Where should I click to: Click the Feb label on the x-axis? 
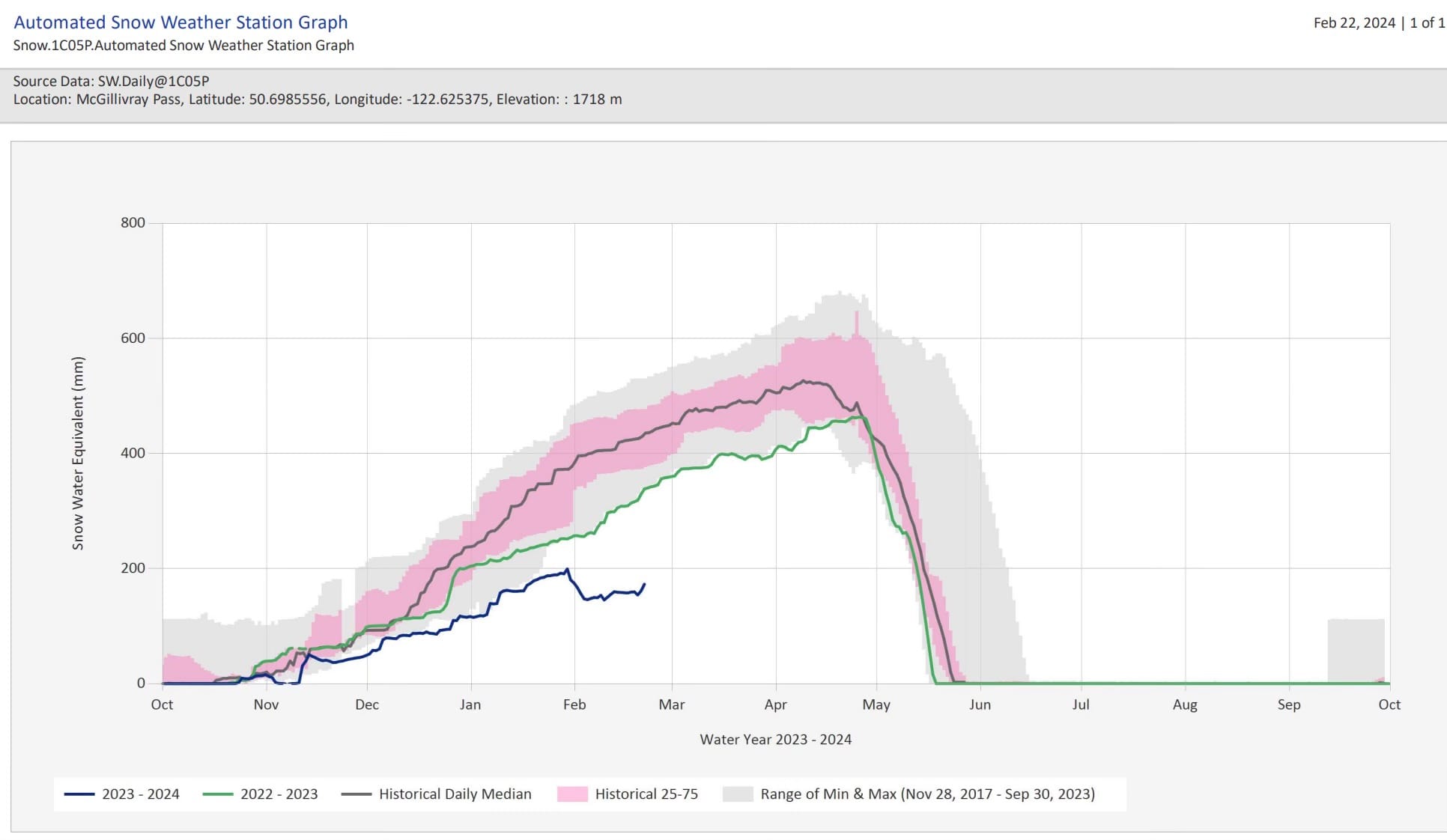point(574,704)
